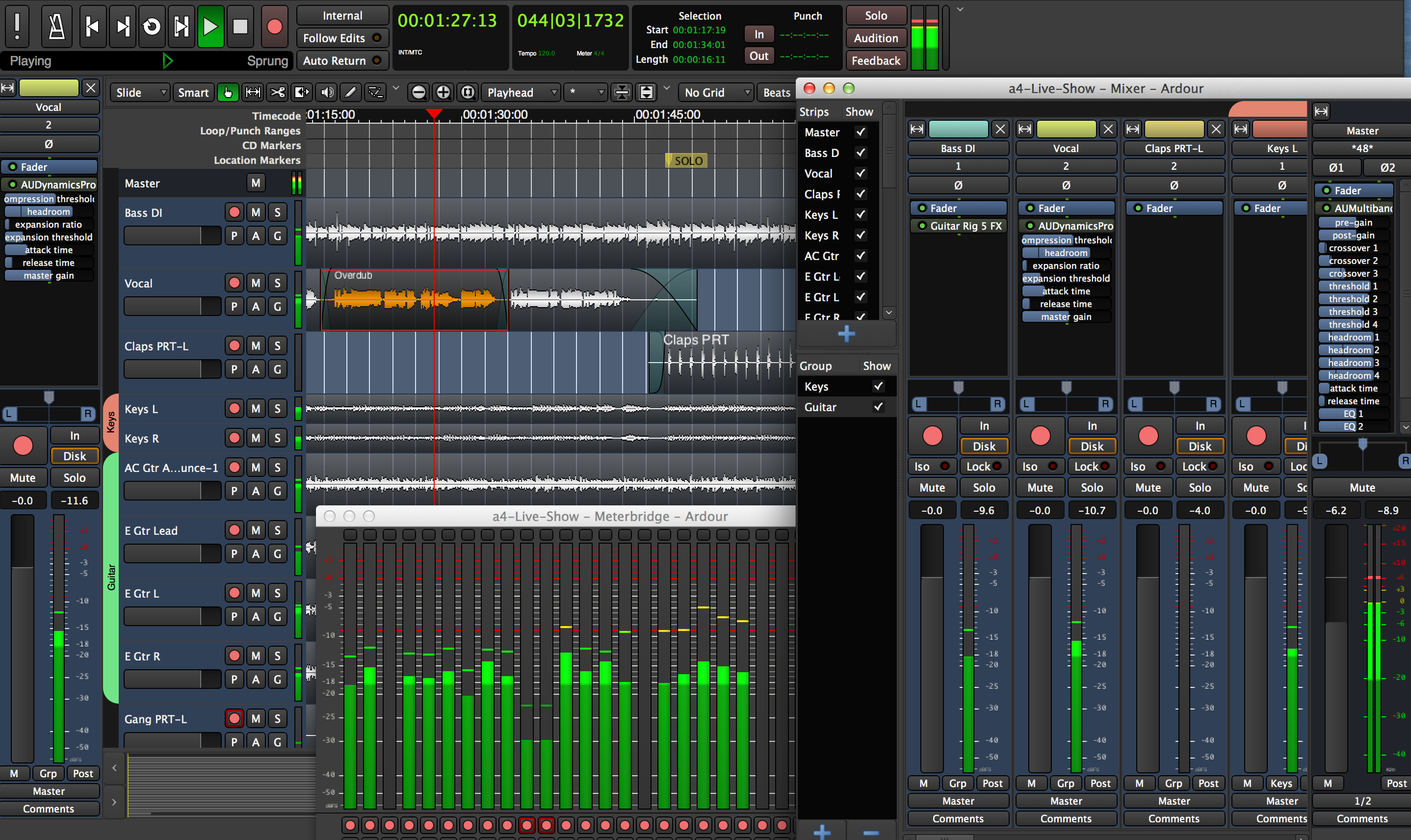Click the Solo button on Vocal mixer strip
This screenshot has width=1411, height=840.
pos(1090,488)
